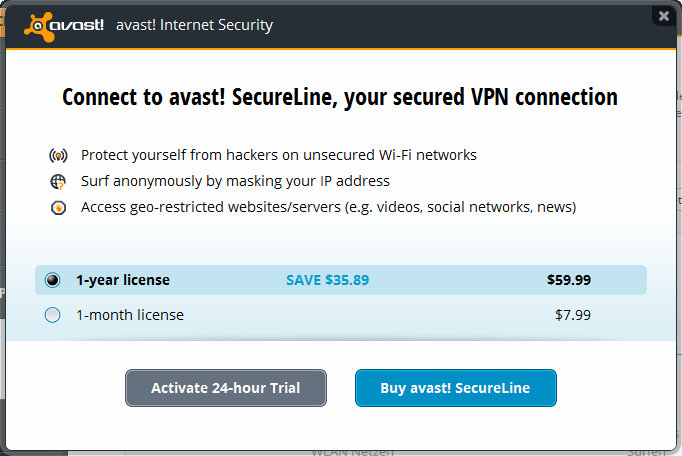
Task: Activate the 24-hour trial
Action: (x=226, y=388)
